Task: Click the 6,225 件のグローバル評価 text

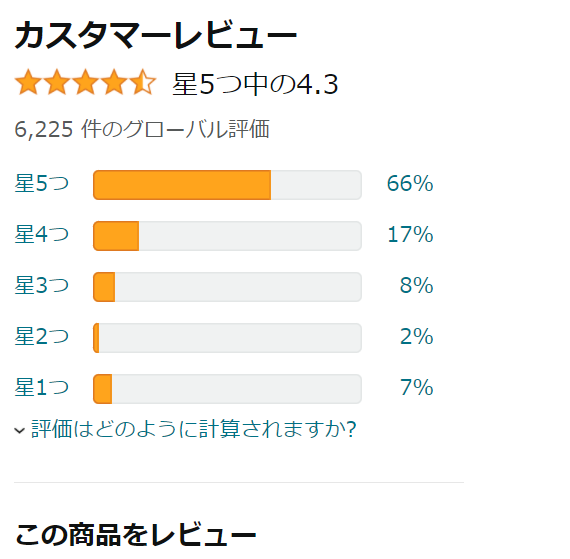Action: 142,129
